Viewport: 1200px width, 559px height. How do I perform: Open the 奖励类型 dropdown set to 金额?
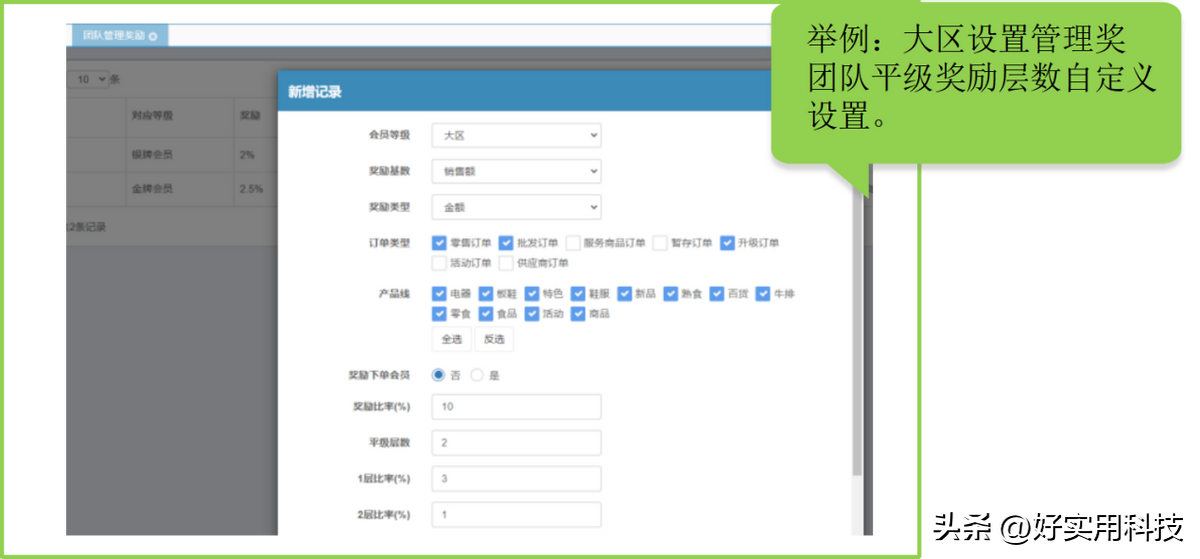click(516, 207)
